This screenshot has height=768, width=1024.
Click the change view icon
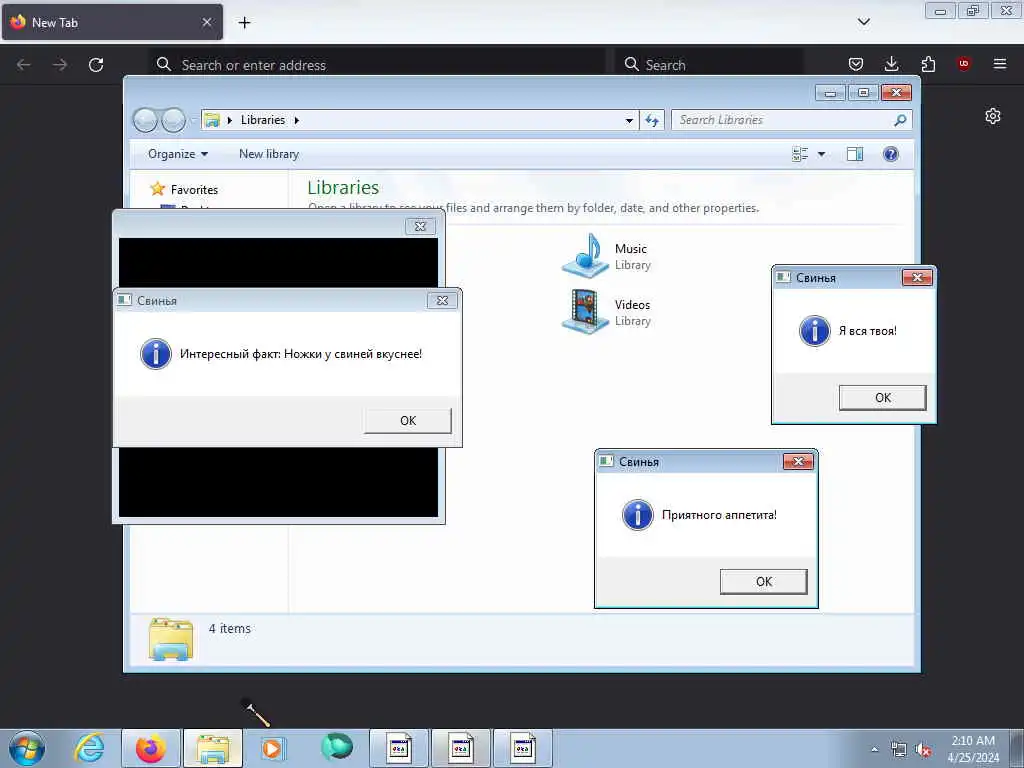[x=800, y=154]
